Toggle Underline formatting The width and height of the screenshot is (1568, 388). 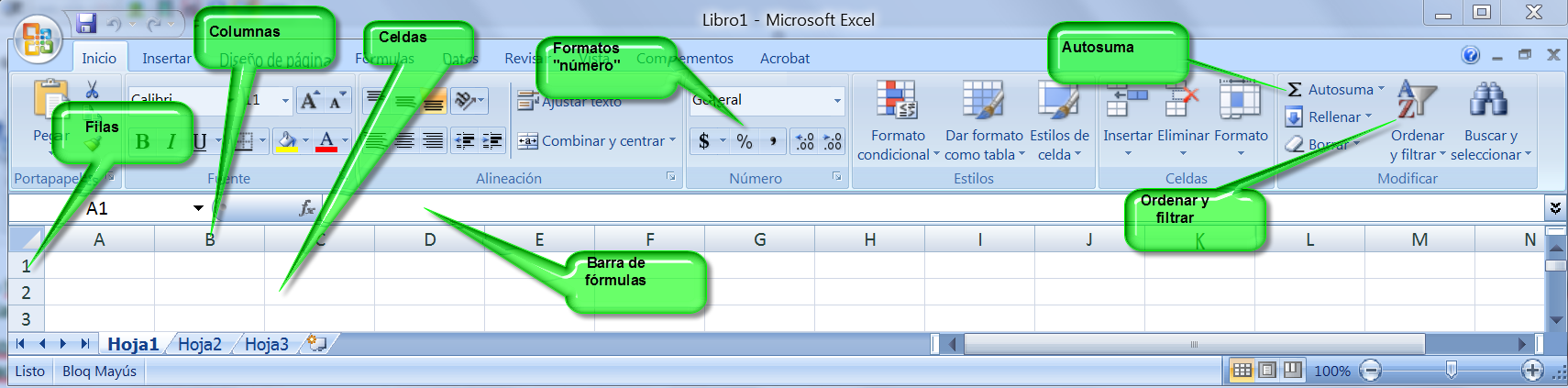[199, 141]
